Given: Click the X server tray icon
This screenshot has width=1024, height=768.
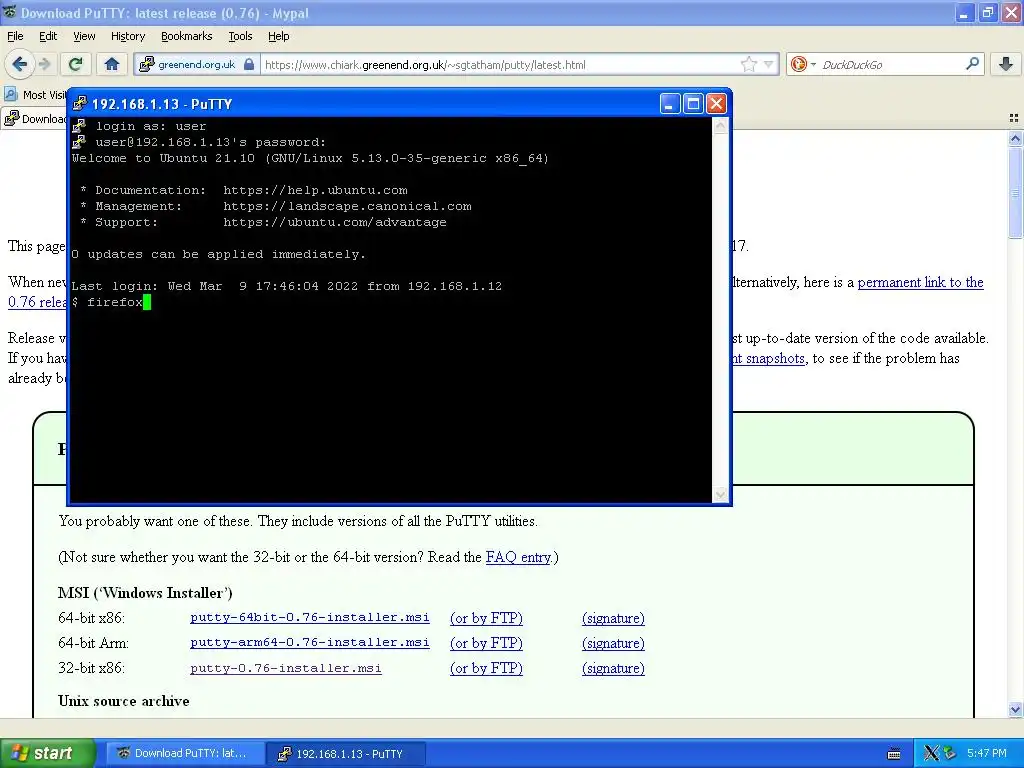Looking at the screenshot, I should [931, 753].
